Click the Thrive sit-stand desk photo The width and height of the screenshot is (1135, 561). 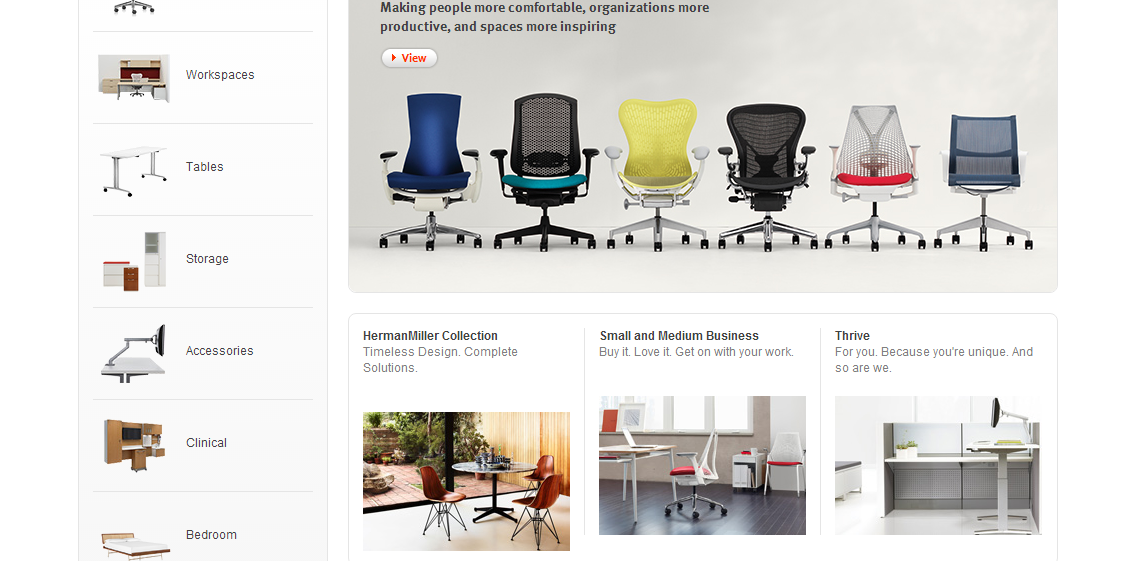click(x=938, y=465)
